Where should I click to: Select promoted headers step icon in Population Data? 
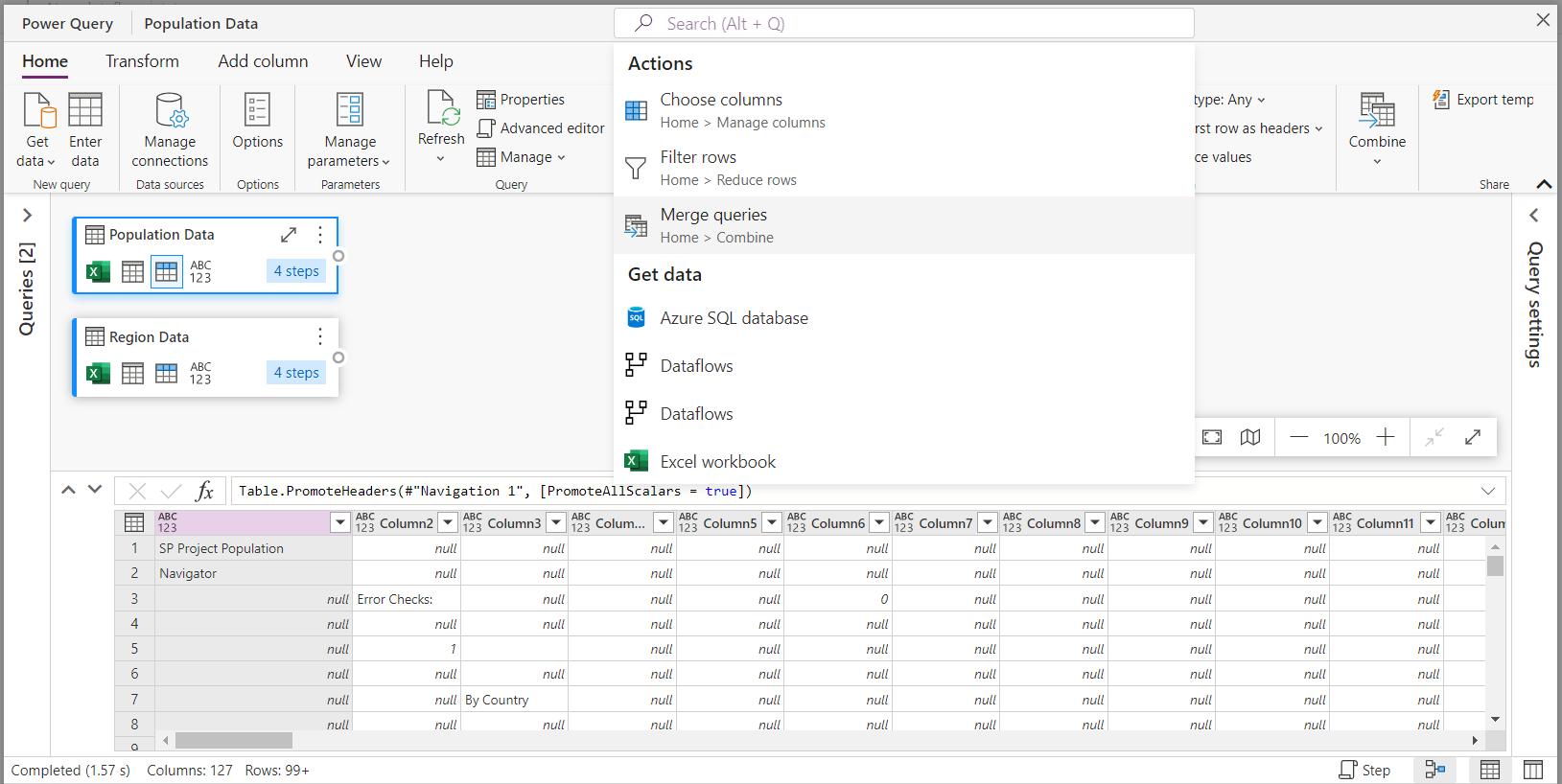[x=167, y=272]
